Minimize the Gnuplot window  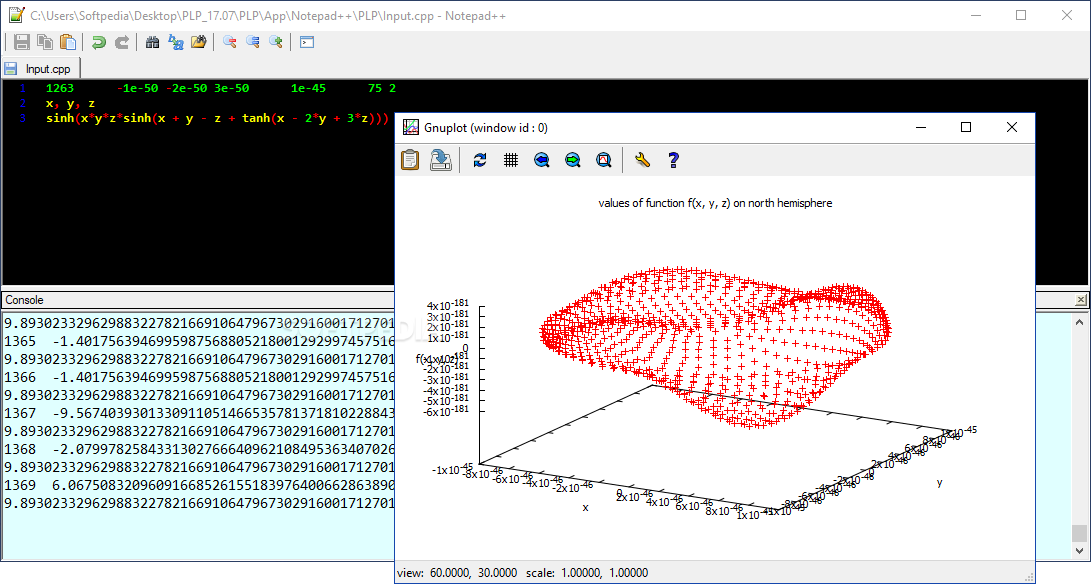pos(921,127)
